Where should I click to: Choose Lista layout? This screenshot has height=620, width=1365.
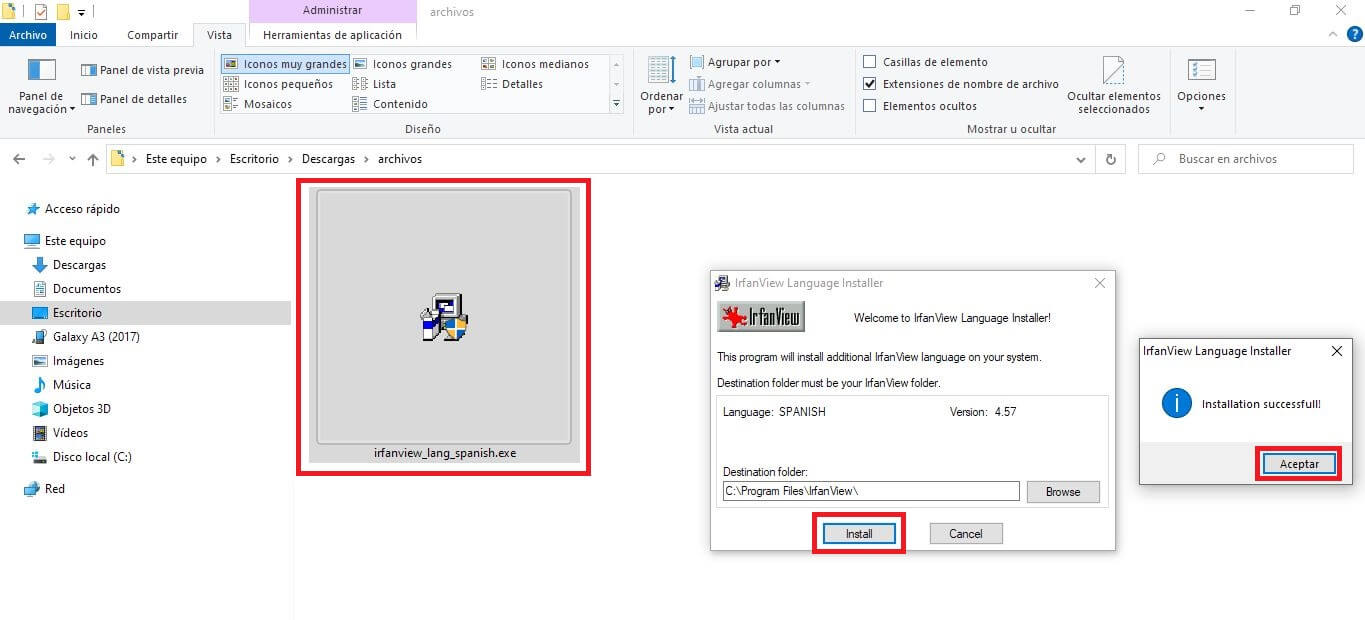375,84
